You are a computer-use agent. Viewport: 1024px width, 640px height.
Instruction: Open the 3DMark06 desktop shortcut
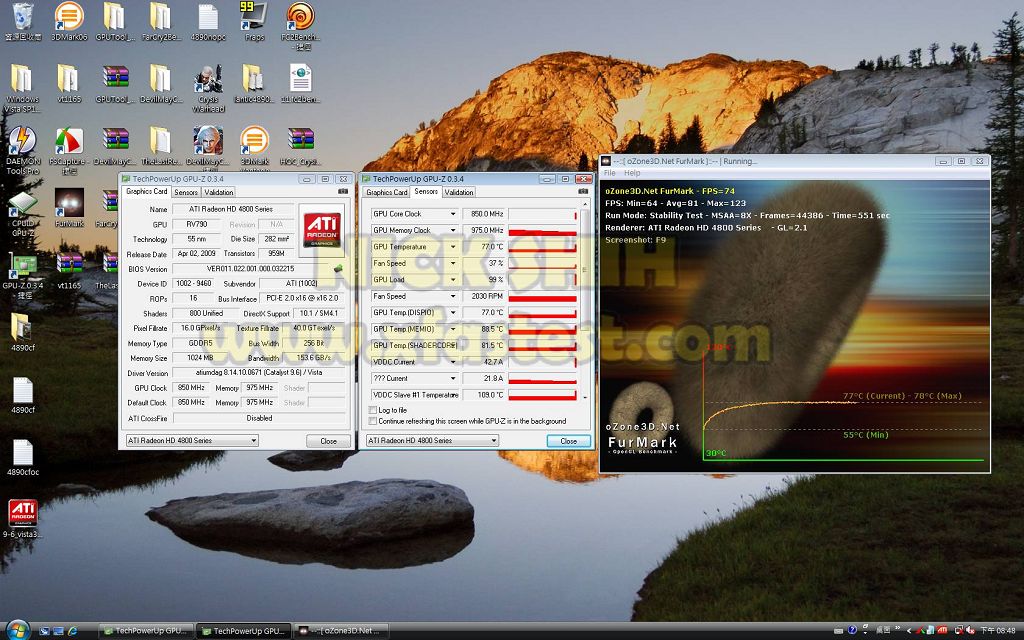pos(68,17)
